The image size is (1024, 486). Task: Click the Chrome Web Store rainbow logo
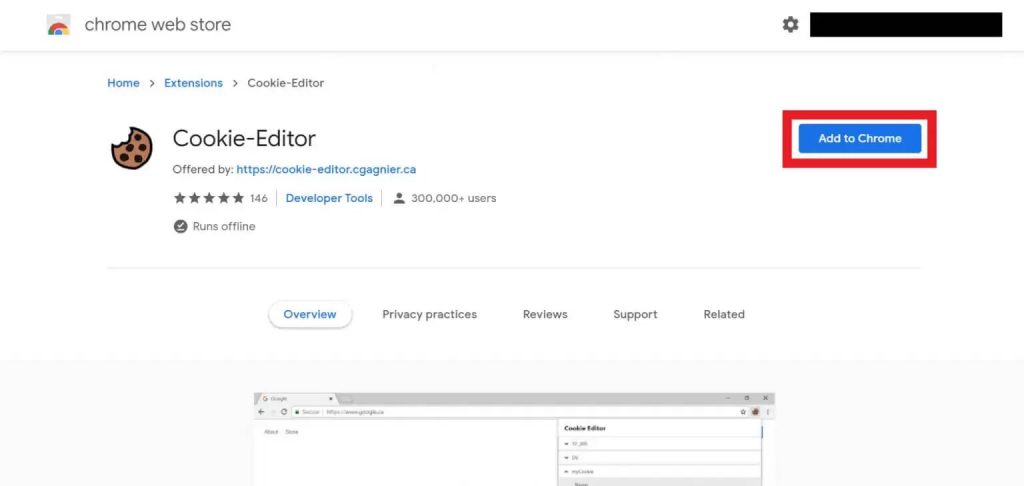click(x=58, y=25)
